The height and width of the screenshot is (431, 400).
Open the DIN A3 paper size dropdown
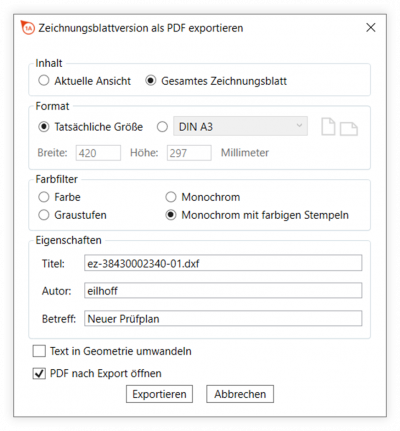tap(240, 126)
